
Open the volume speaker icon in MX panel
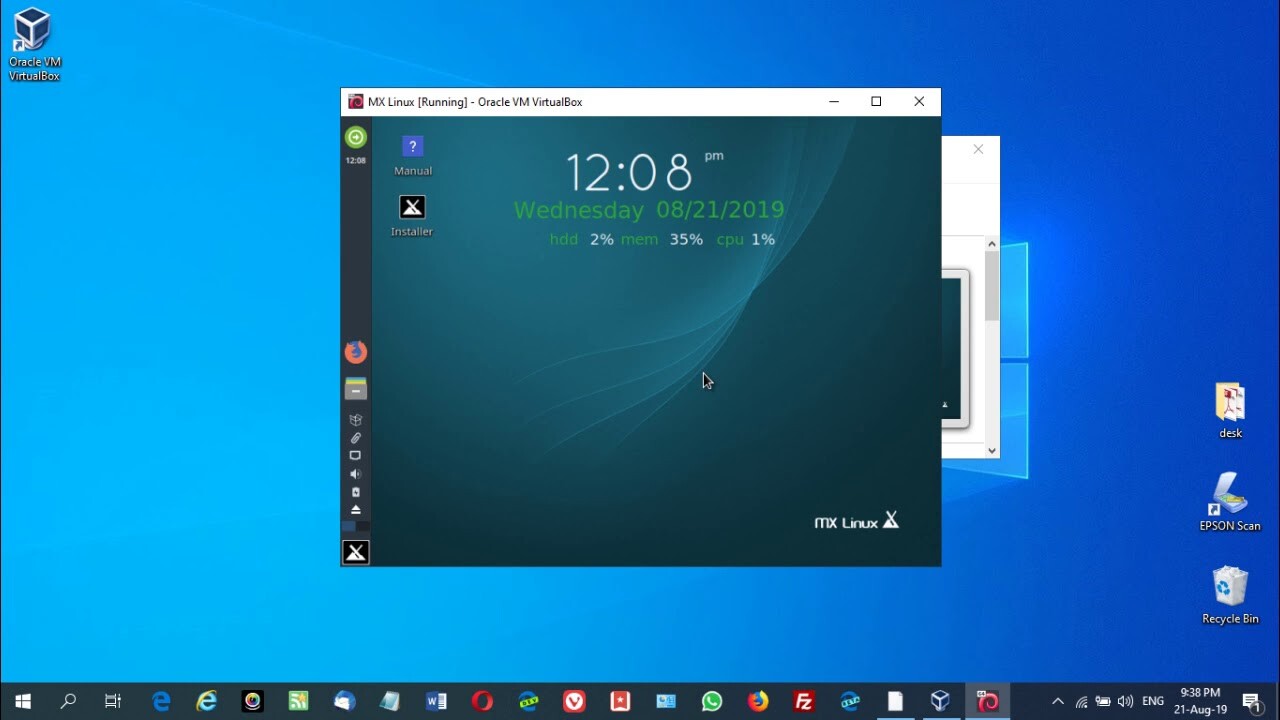[x=355, y=474]
